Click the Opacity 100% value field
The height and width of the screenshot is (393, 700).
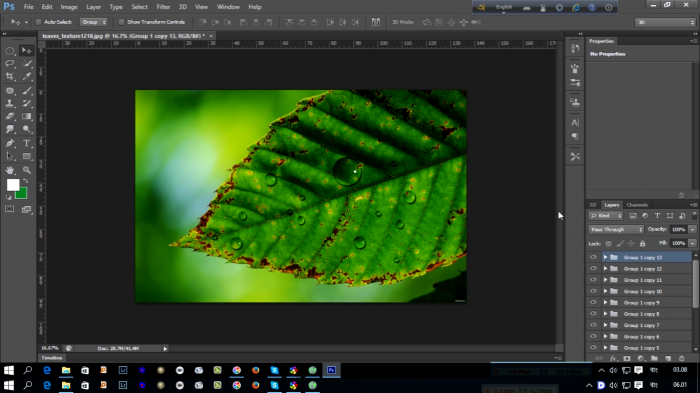point(679,230)
